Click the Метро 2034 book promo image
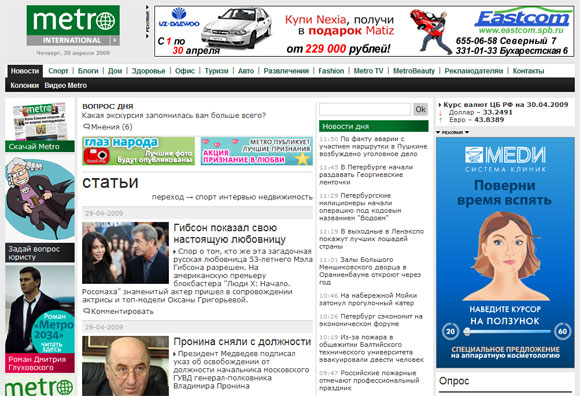 [x=40, y=309]
